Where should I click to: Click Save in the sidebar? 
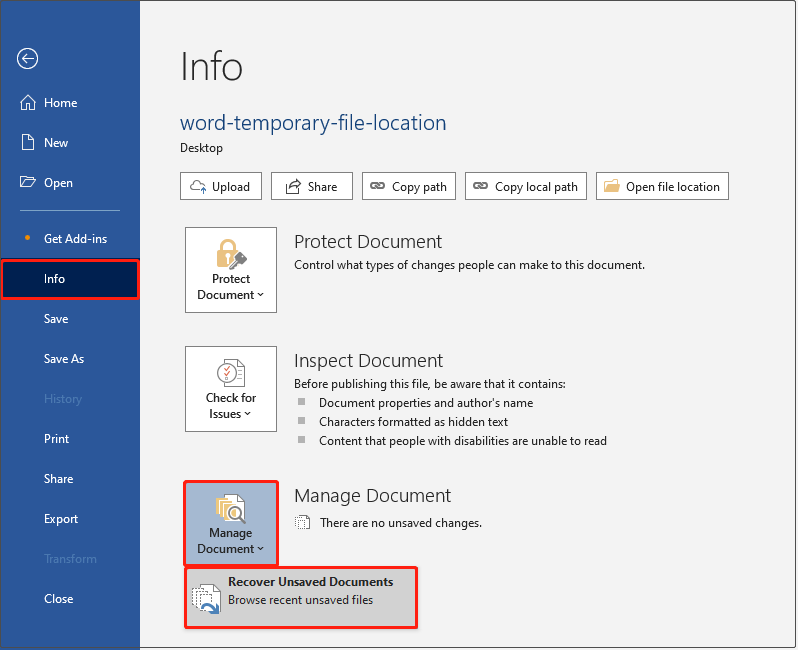70,319
